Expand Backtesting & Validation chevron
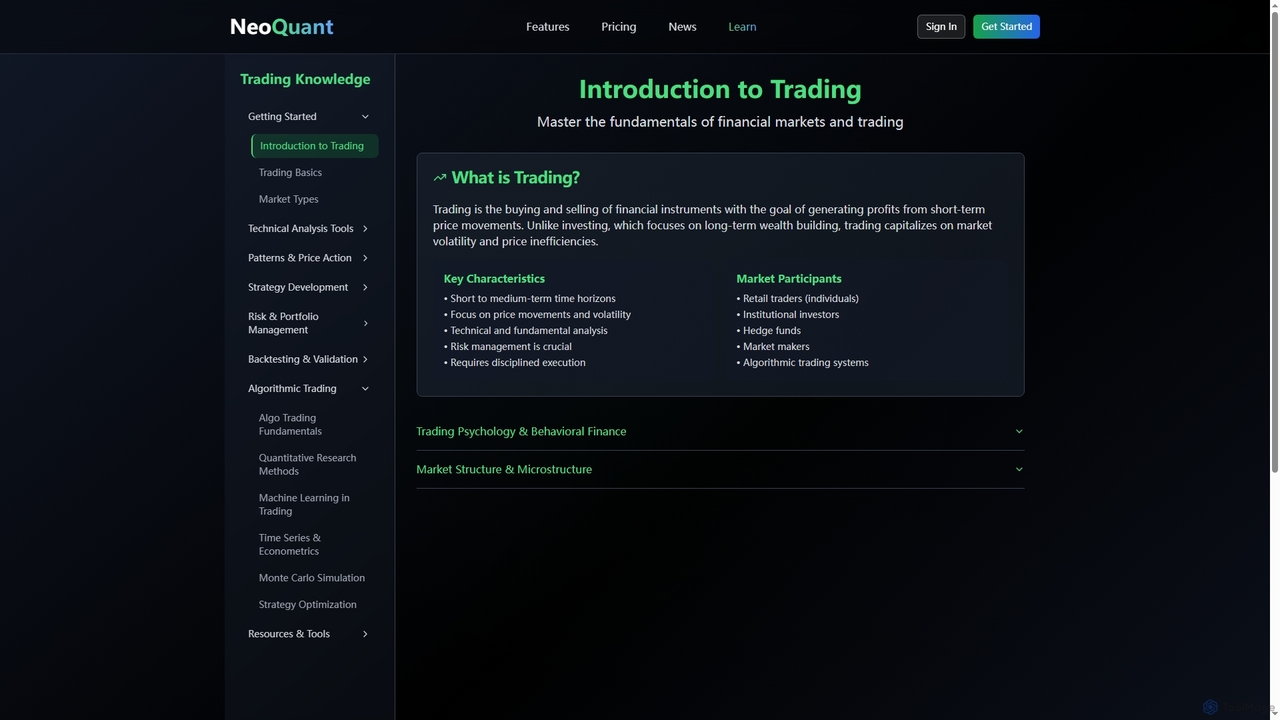The image size is (1280, 720). [x=365, y=359]
